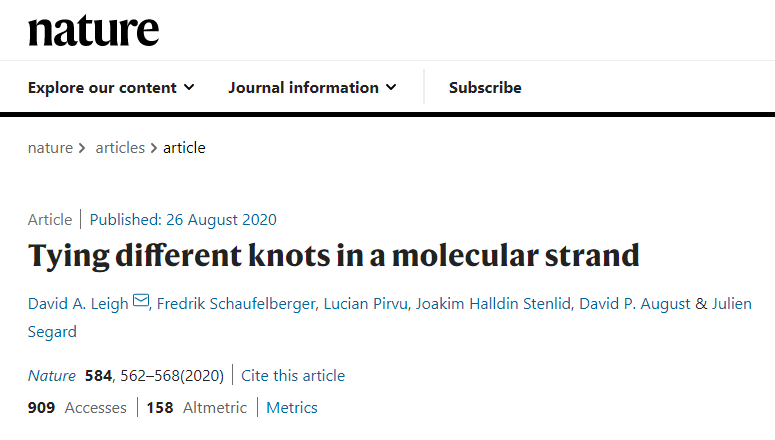Image resolution: width=775 pixels, height=440 pixels.
Task: Open the Journal information dropdown
Action: (x=312, y=88)
